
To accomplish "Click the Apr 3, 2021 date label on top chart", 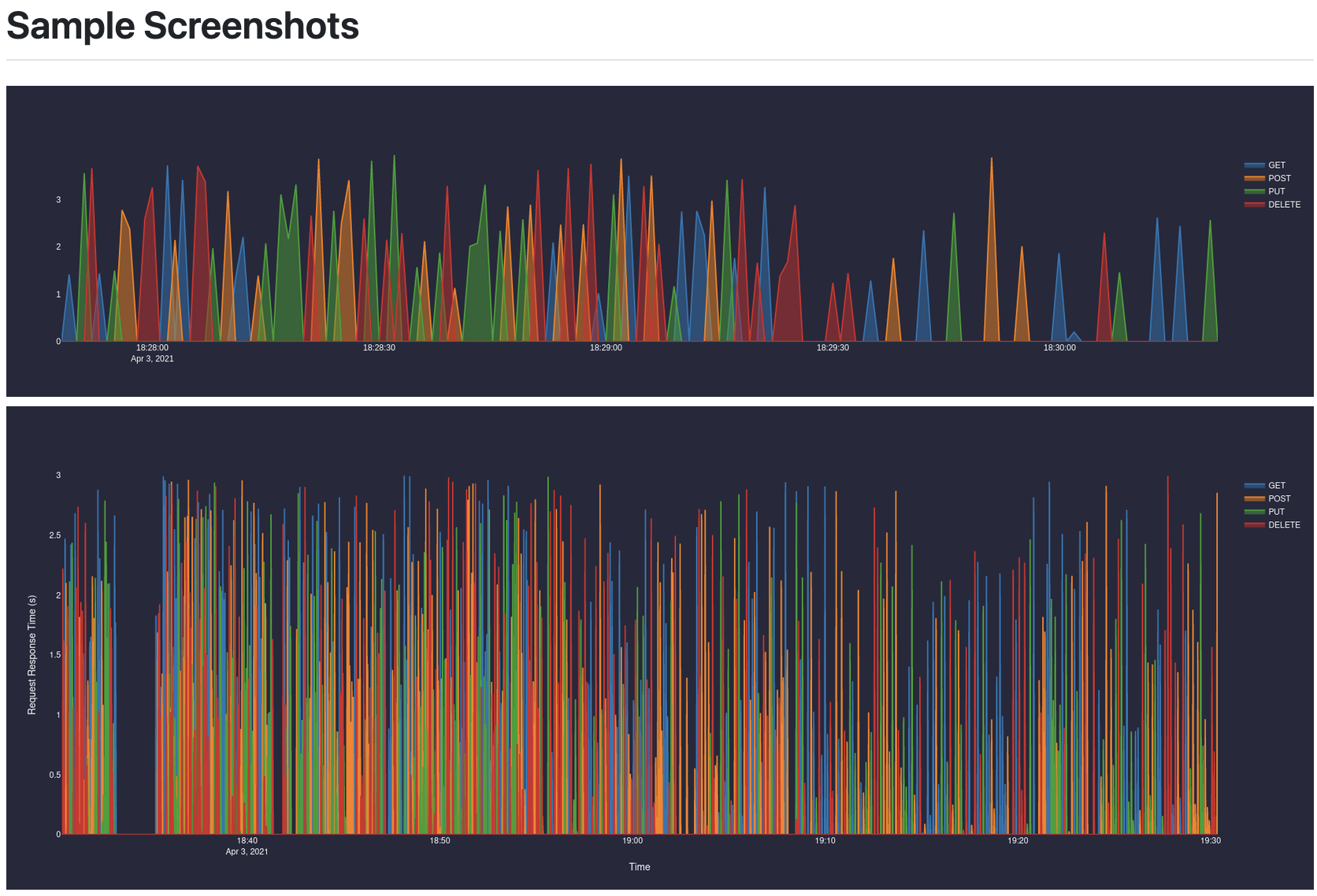I will click(151, 359).
